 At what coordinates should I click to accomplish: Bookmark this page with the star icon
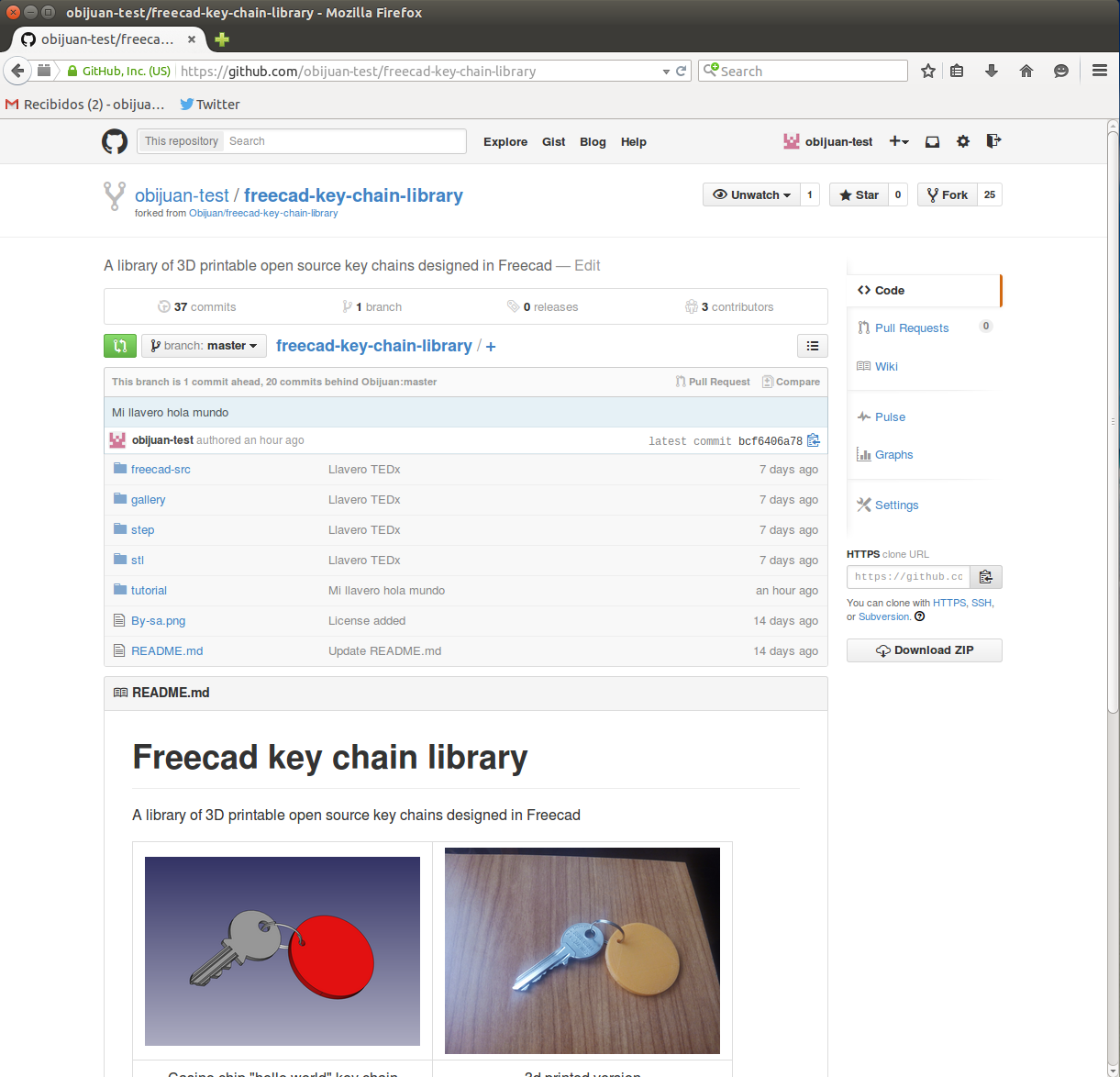click(x=928, y=71)
